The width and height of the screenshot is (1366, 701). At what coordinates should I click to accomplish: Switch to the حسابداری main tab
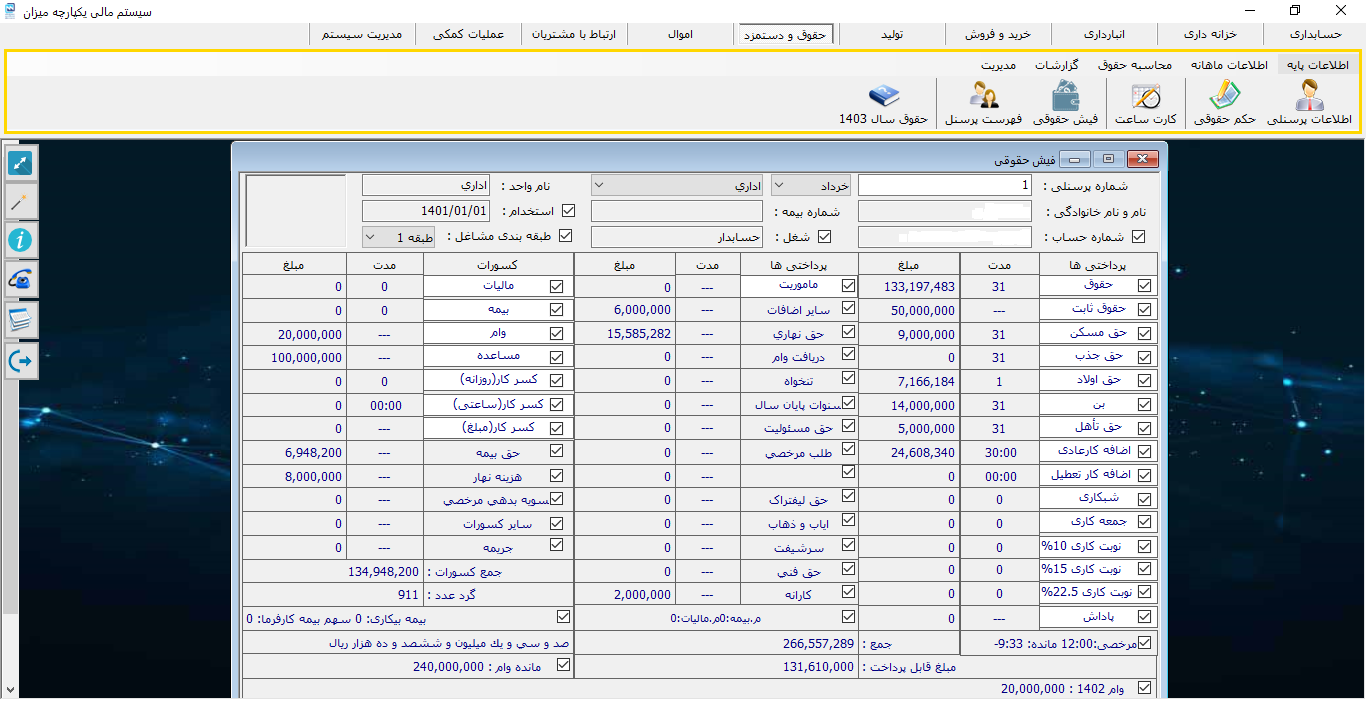click(1313, 34)
